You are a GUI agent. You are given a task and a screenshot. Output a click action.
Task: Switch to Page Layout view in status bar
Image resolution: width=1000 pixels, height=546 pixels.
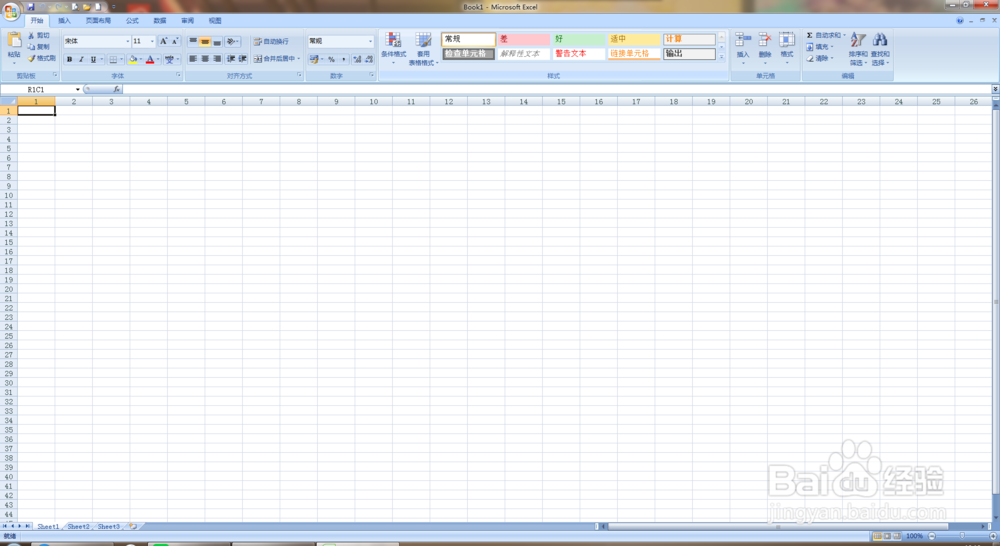(887, 536)
